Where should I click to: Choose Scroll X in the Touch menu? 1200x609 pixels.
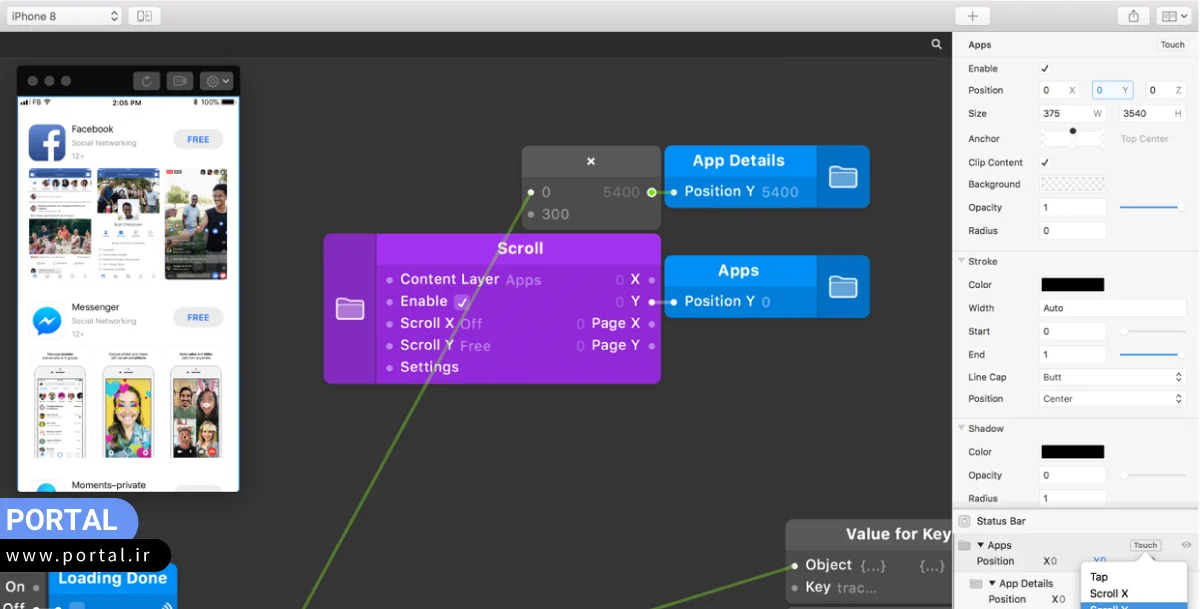[x=1109, y=593]
